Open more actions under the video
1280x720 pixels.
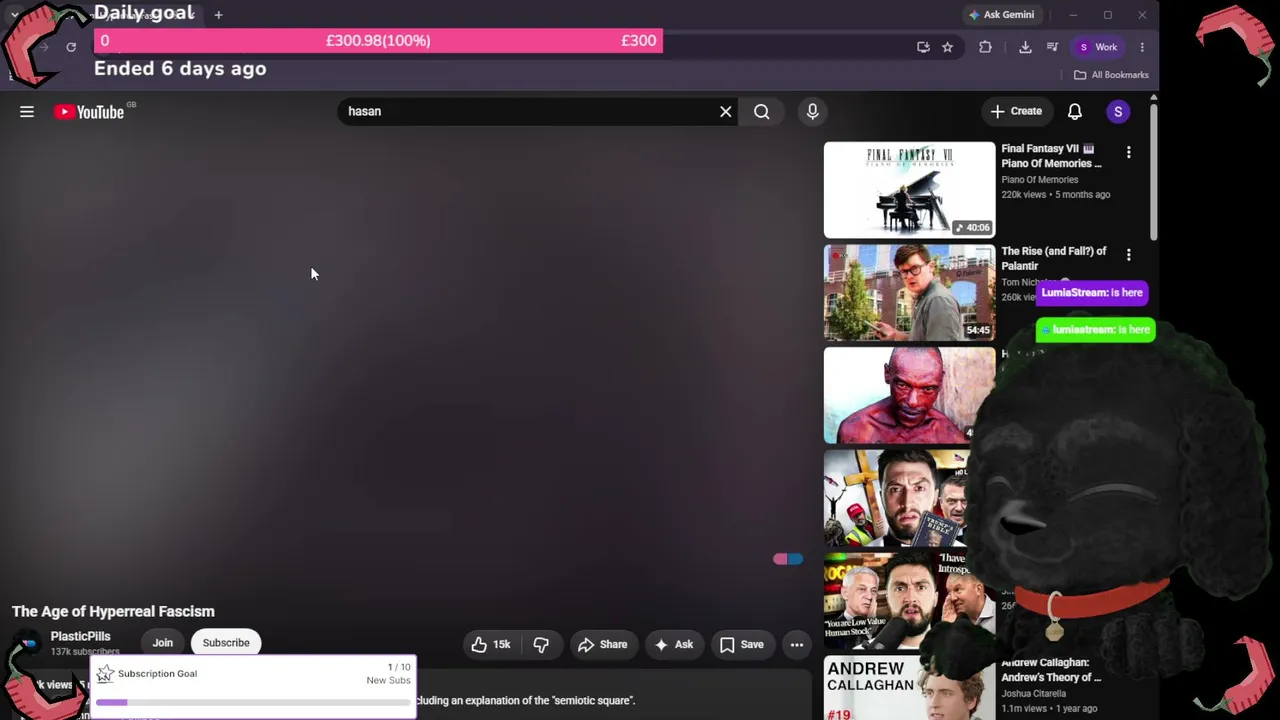(797, 645)
